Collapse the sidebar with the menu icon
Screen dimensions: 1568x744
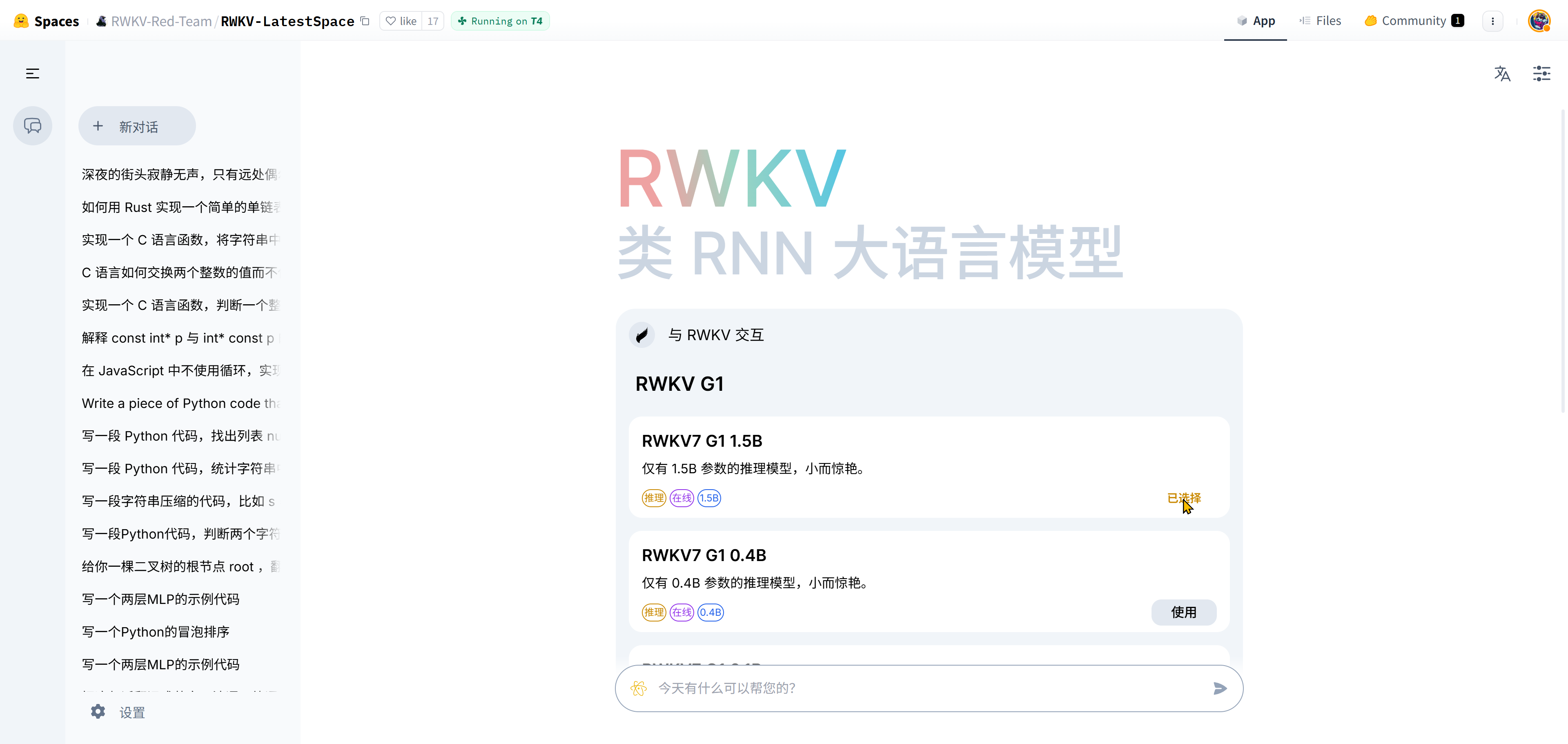coord(32,74)
